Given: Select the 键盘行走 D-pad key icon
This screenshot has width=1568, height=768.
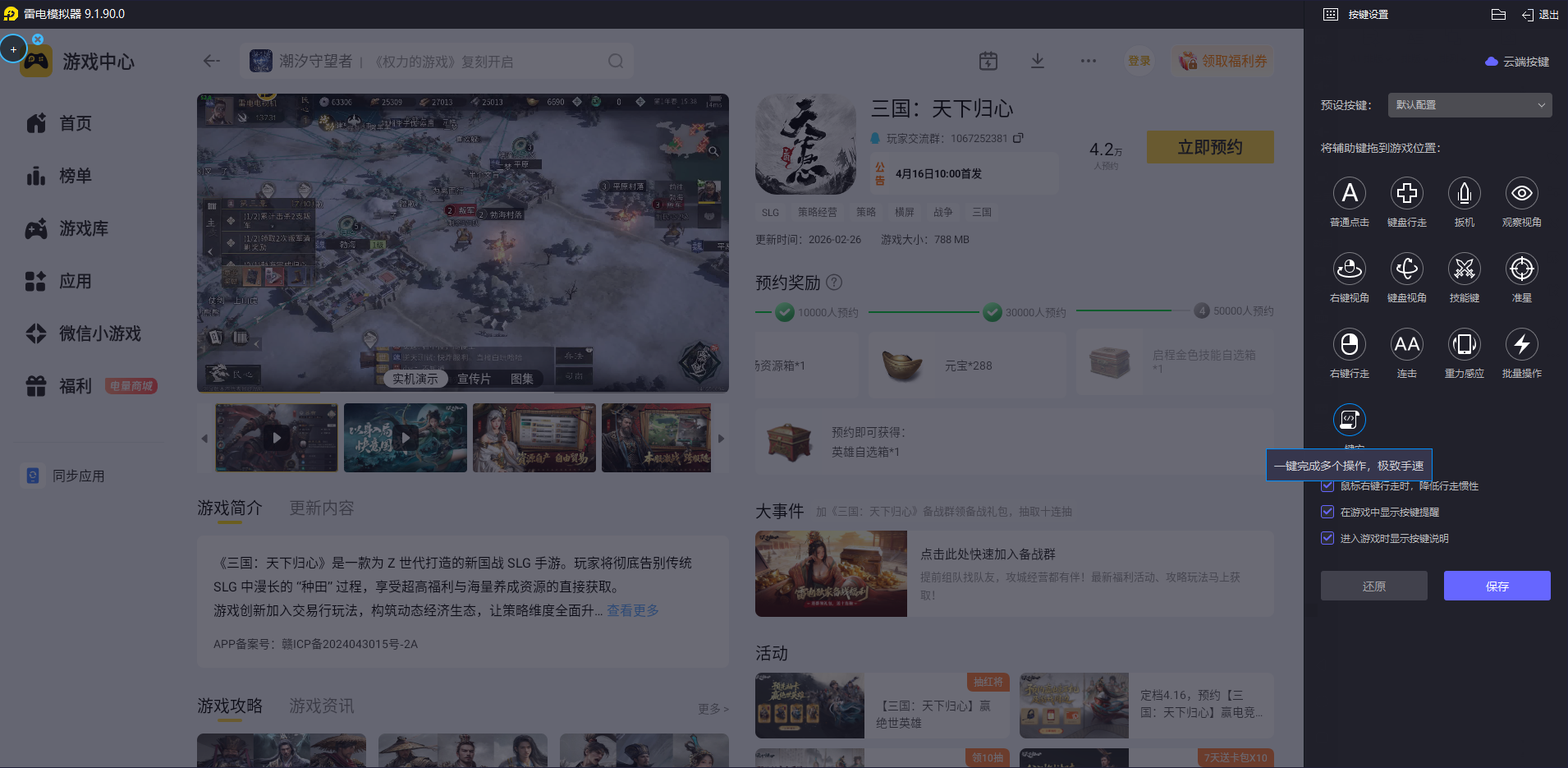Looking at the screenshot, I should coord(1406,194).
